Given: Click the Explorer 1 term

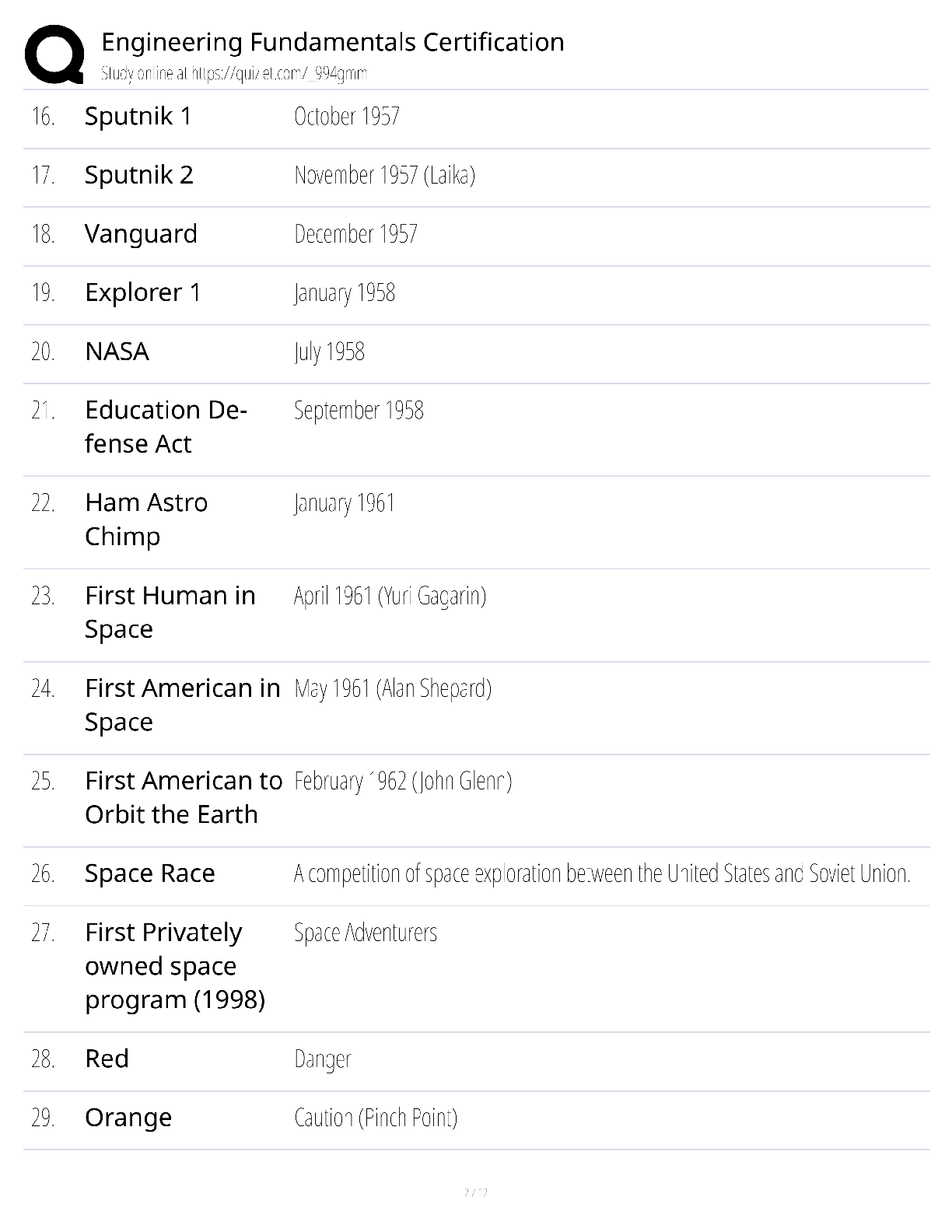Looking at the screenshot, I should point(143,292).
